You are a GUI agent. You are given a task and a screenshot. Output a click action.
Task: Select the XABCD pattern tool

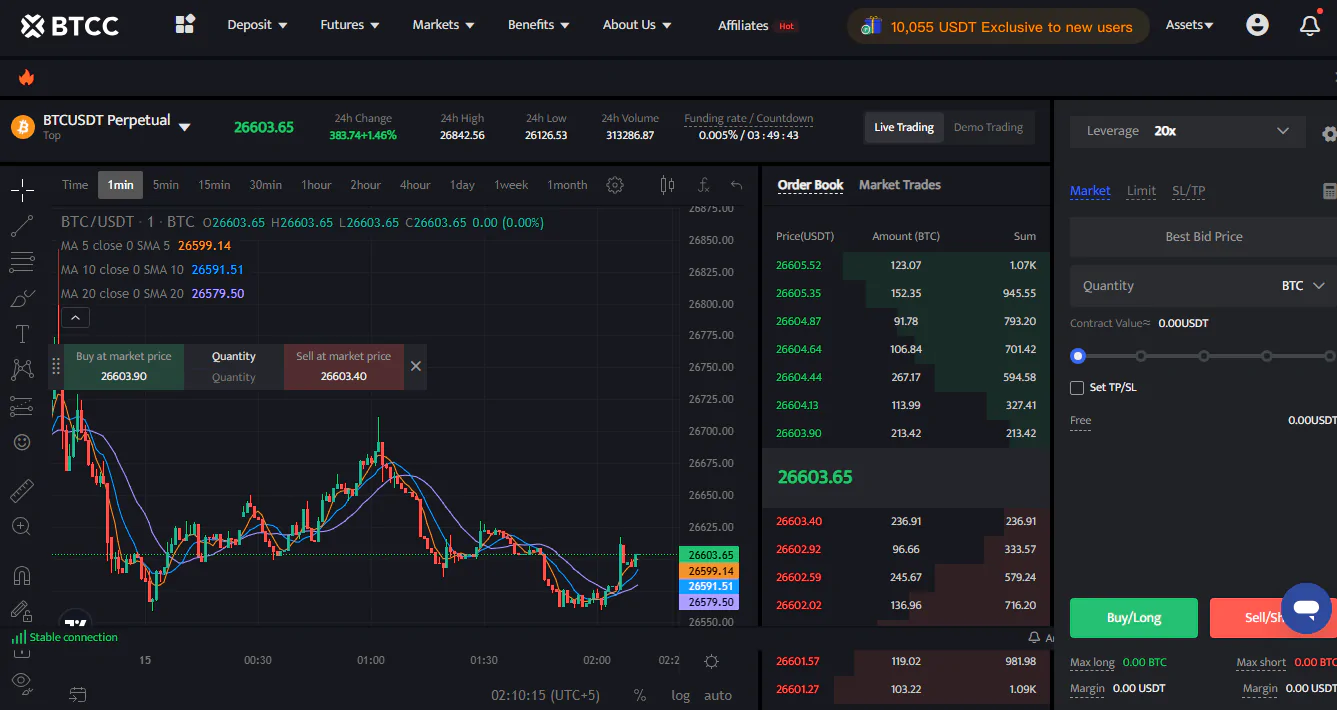click(x=22, y=370)
